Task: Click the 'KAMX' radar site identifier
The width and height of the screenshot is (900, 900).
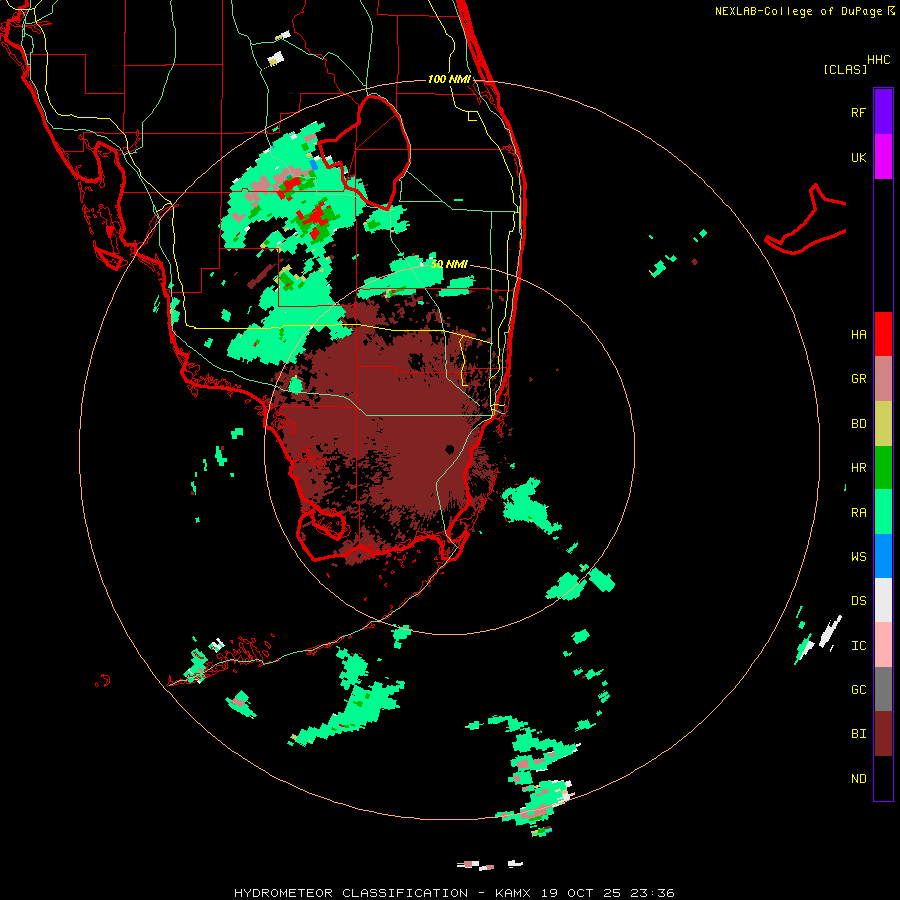Action: click(513, 893)
